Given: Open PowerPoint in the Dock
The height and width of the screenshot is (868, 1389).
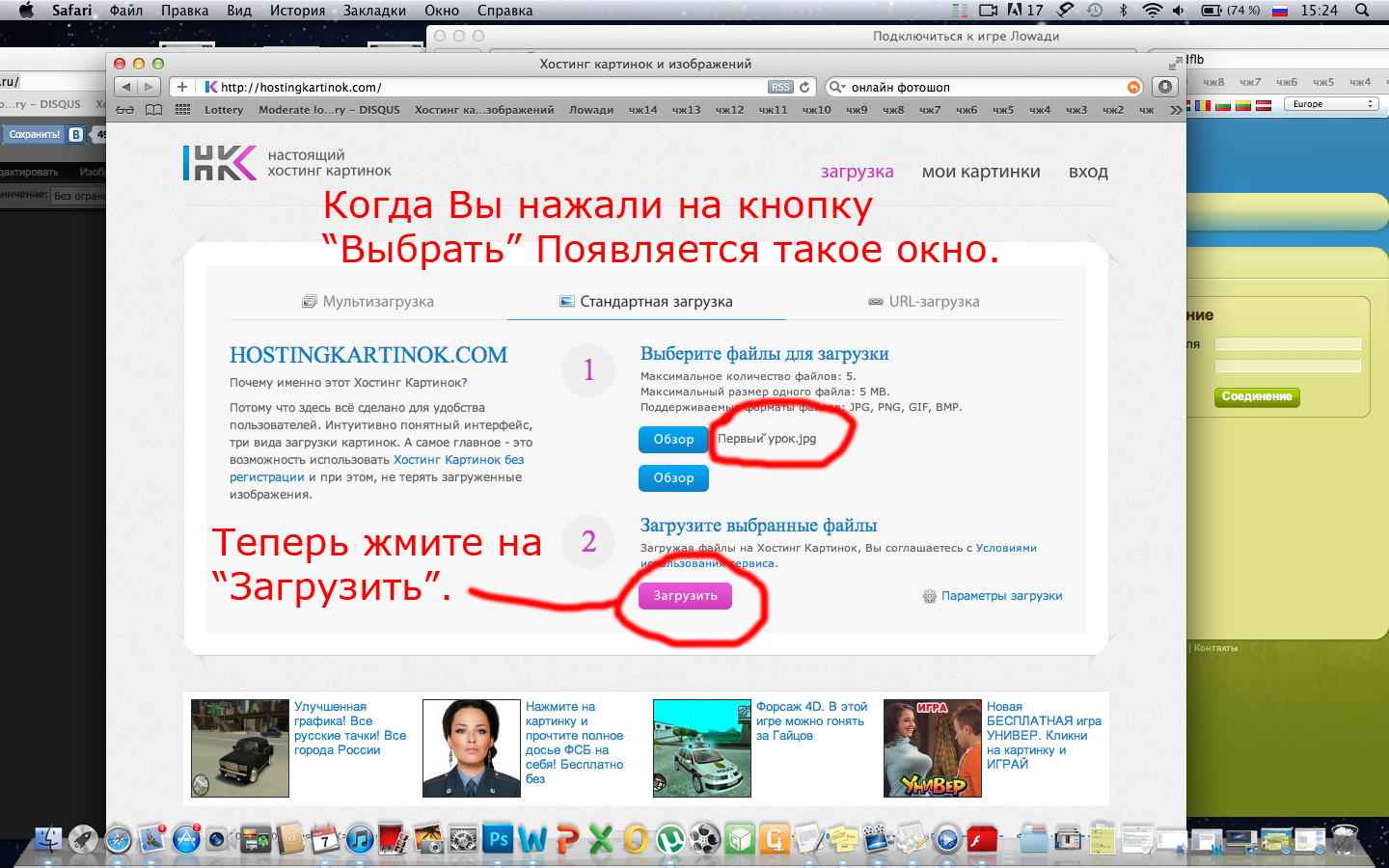Looking at the screenshot, I should tap(567, 839).
